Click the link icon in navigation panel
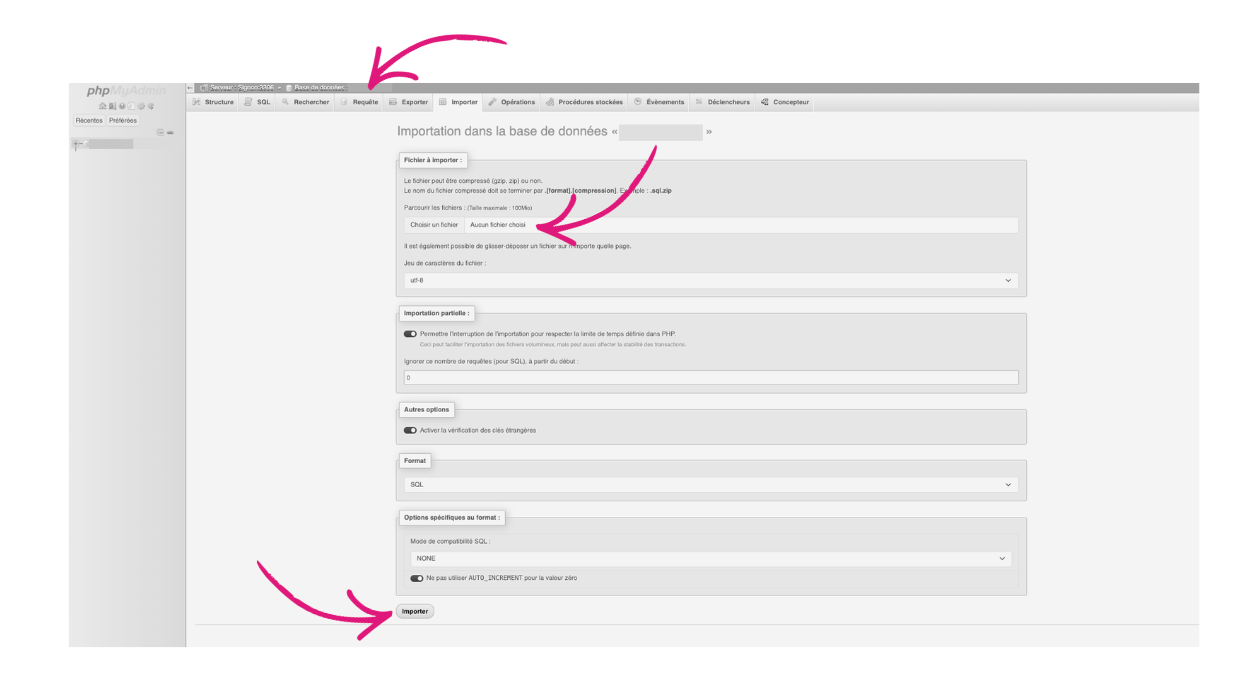Image resolution: width=1260 pixels, height=687 pixels. (x=170, y=132)
